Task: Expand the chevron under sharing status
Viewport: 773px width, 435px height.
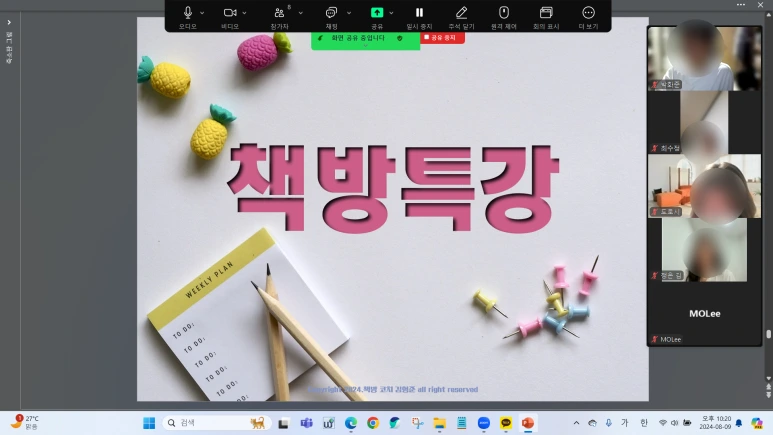Action: point(365,46)
